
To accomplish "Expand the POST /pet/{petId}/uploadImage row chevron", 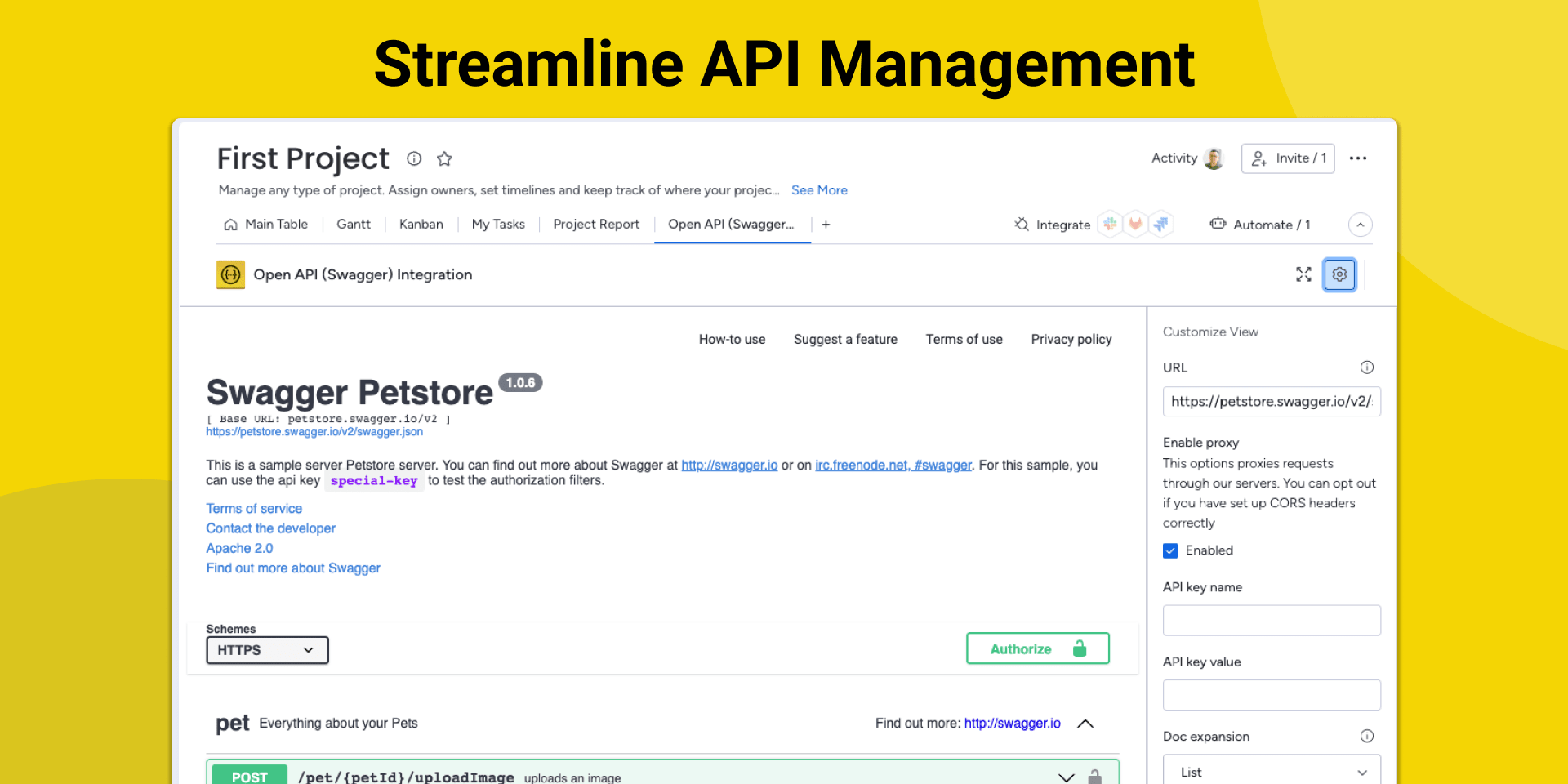I will (x=1066, y=777).
